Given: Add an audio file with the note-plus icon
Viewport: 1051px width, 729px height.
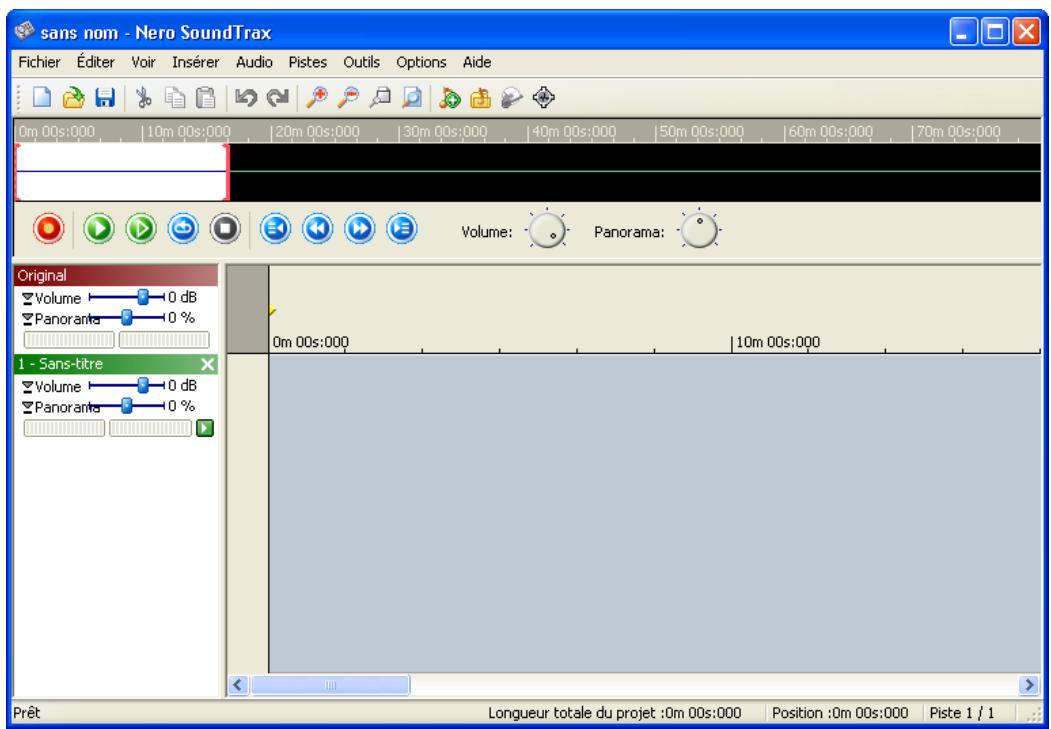Looking at the screenshot, I should 449,98.
